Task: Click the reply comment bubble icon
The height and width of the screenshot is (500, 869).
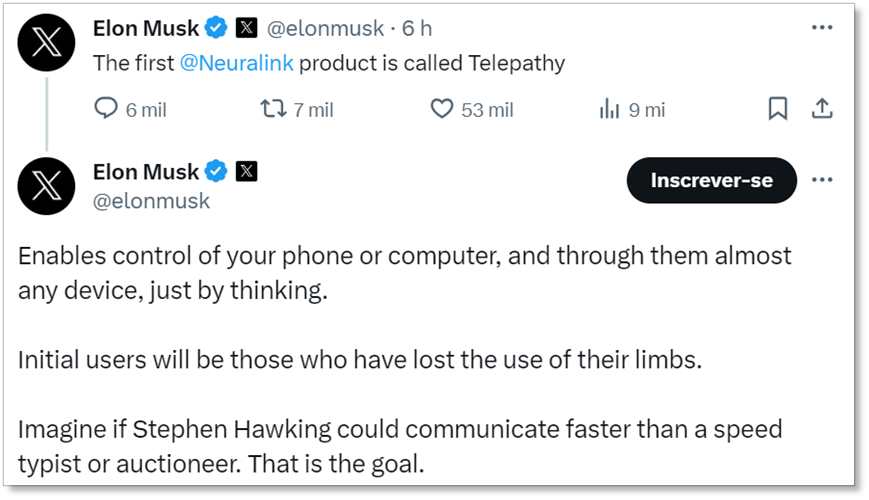Action: [x=106, y=109]
